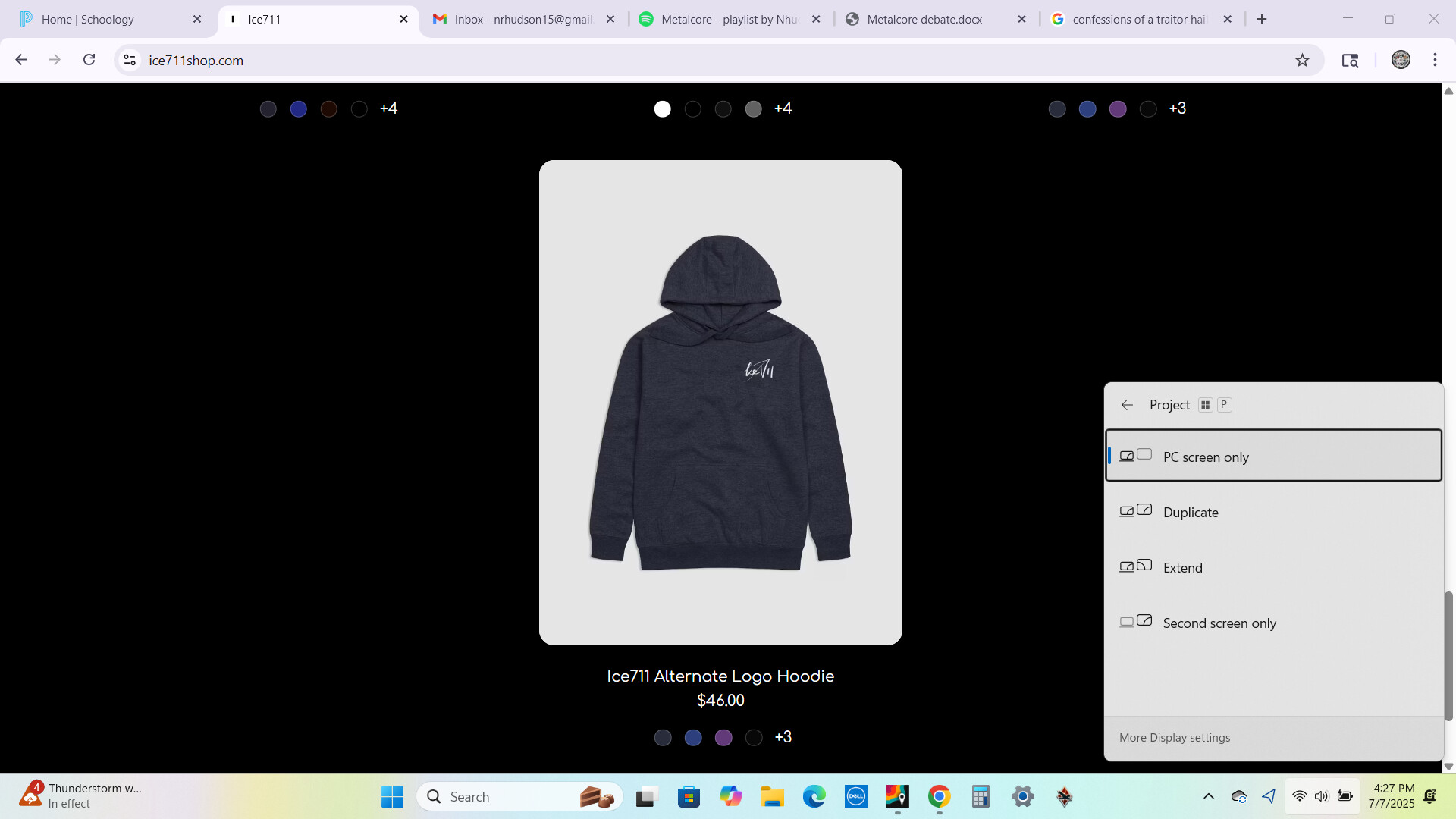The height and width of the screenshot is (819, 1456).
Task: Close the Home | Schoology tab
Action: (x=197, y=19)
